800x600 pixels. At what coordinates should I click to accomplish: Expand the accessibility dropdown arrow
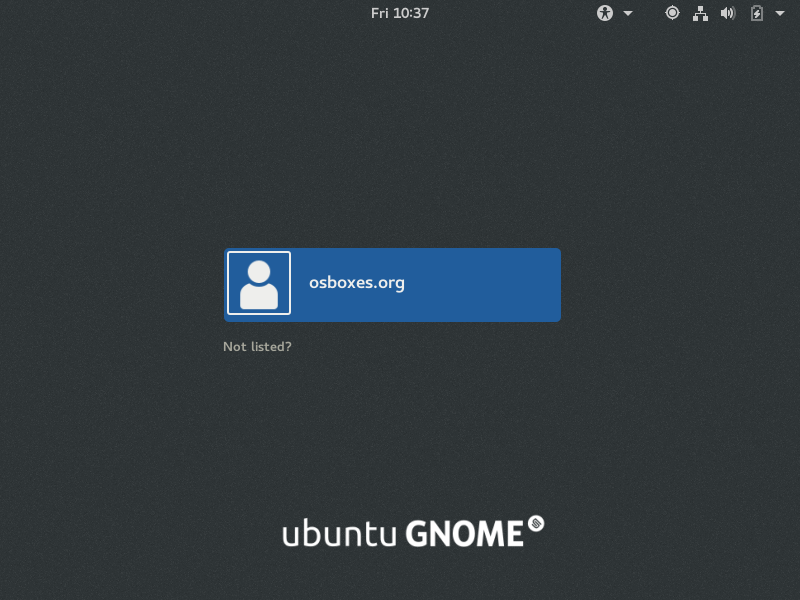[x=628, y=13]
